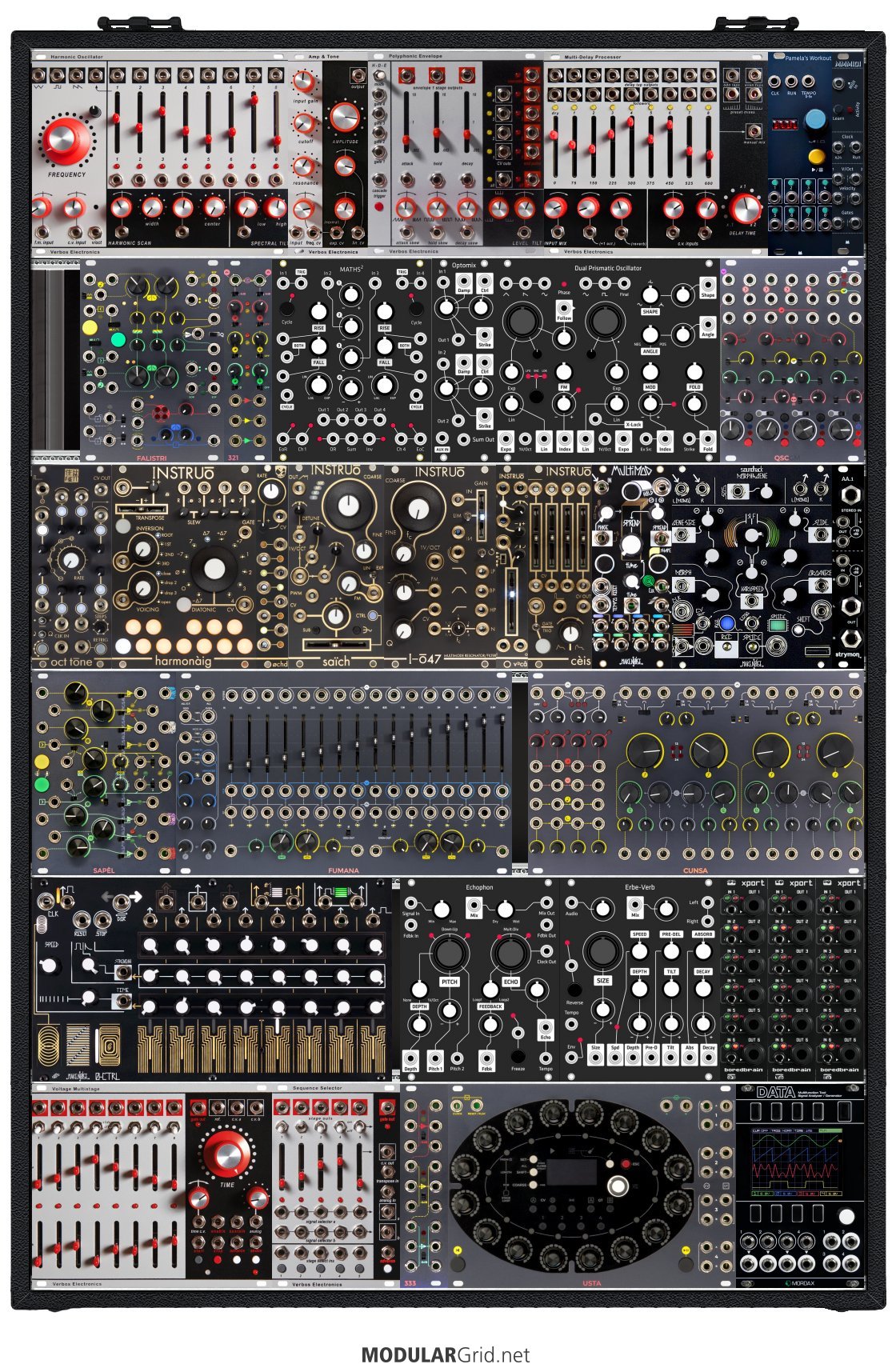Click the Optomix module title

464,265
